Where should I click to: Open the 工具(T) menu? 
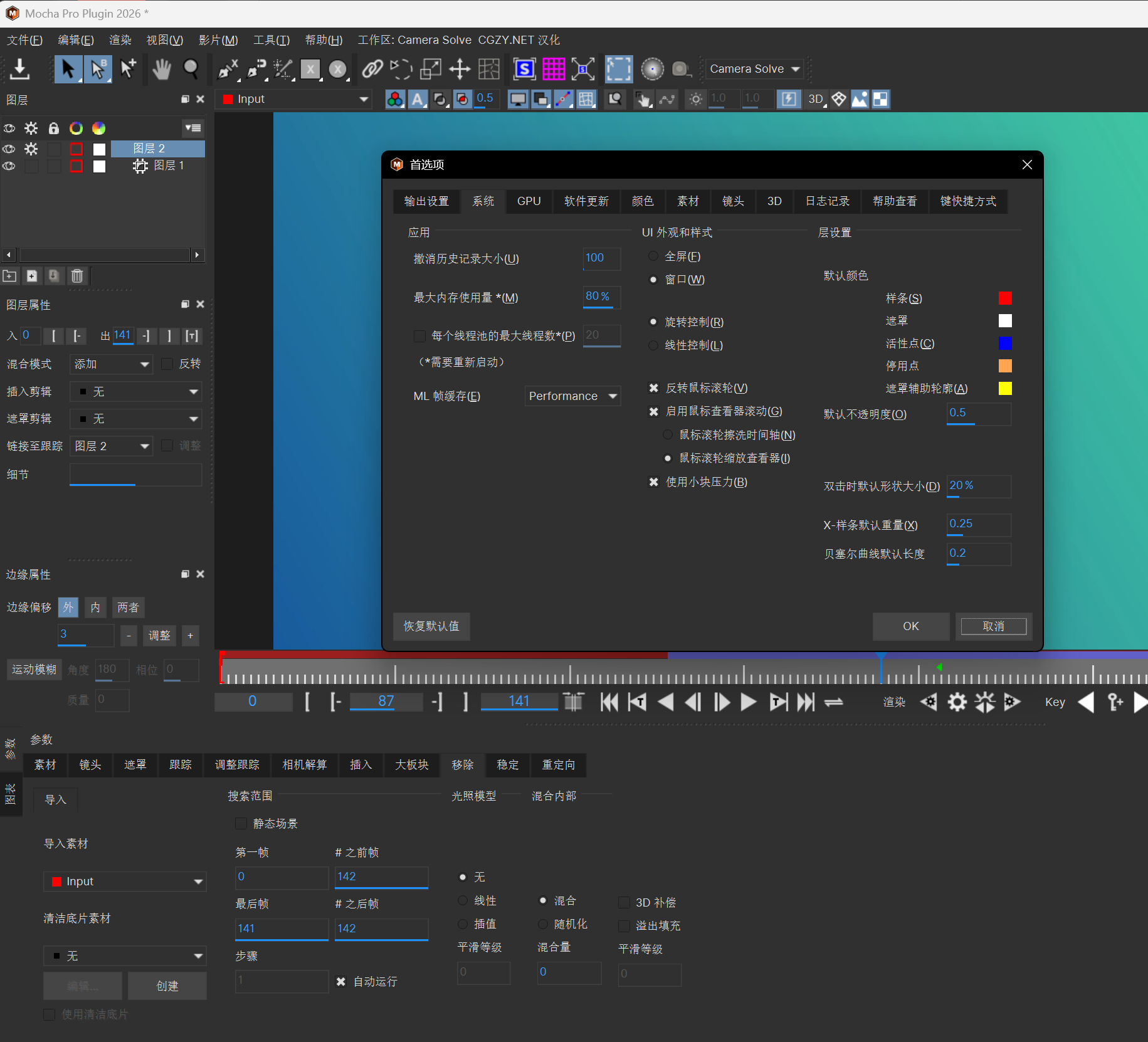[271, 40]
